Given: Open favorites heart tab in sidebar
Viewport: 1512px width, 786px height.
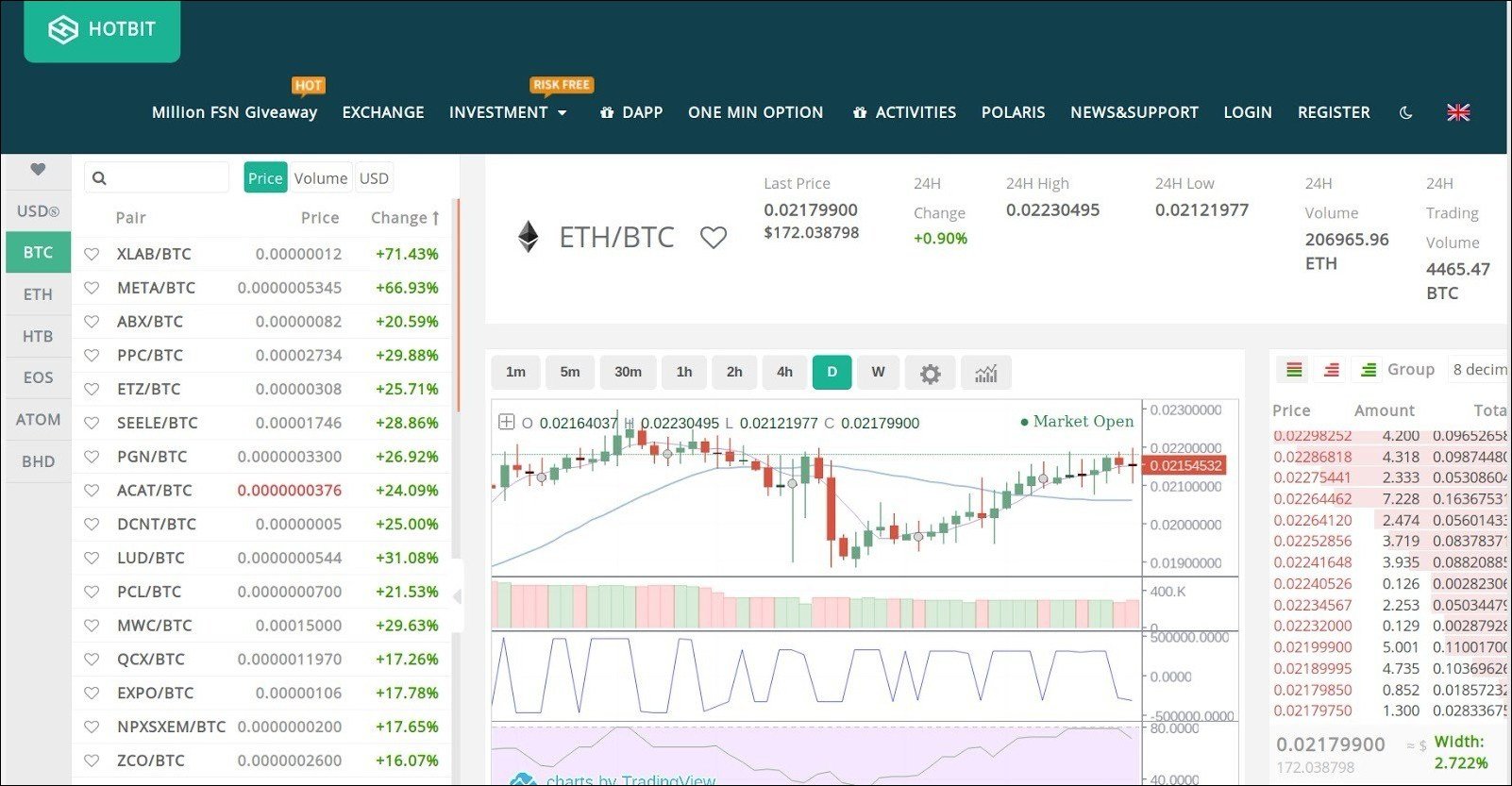Looking at the screenshot, I should pos(38,170).
